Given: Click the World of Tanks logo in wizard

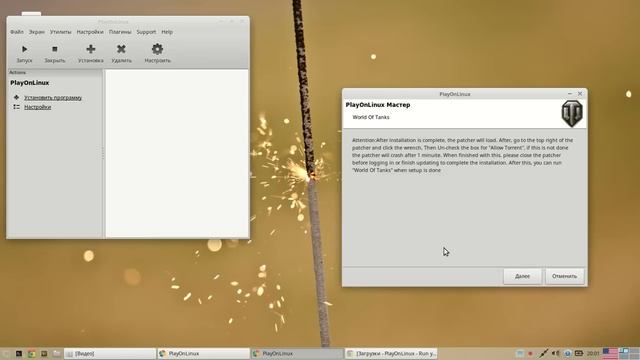Looking at the screenshot, I should coord(572,113).
